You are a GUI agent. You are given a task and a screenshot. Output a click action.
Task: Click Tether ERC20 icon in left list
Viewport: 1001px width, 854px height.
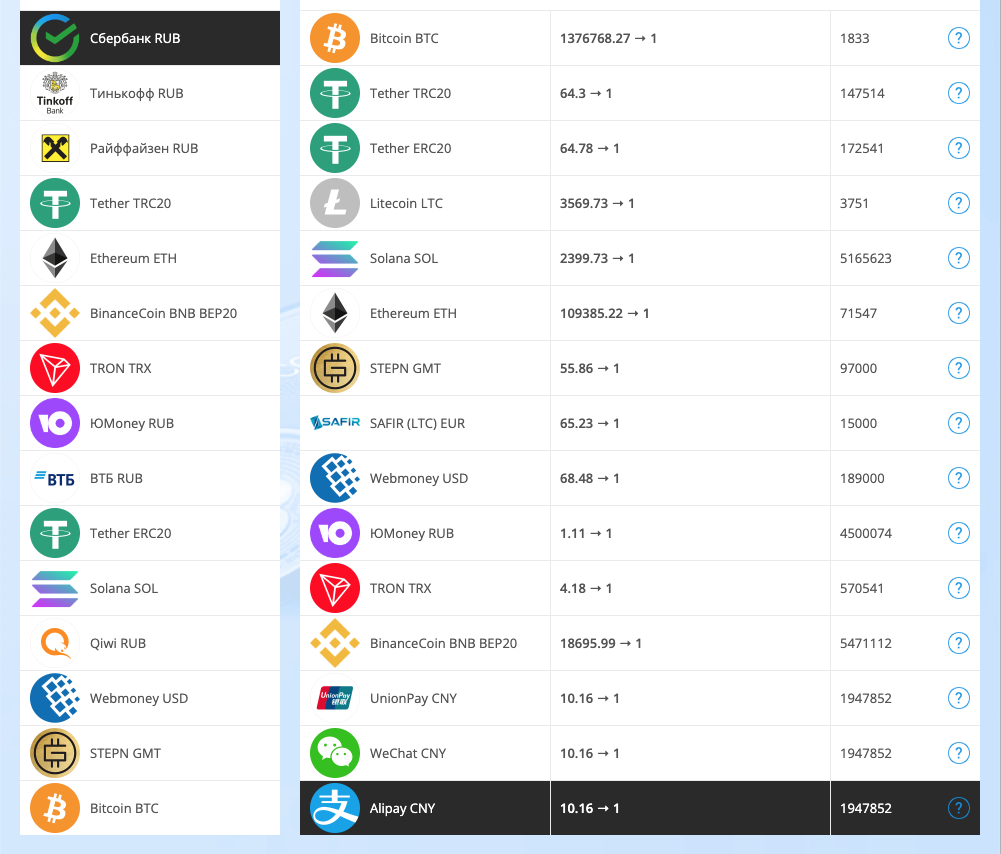click(x=55, y=533)
